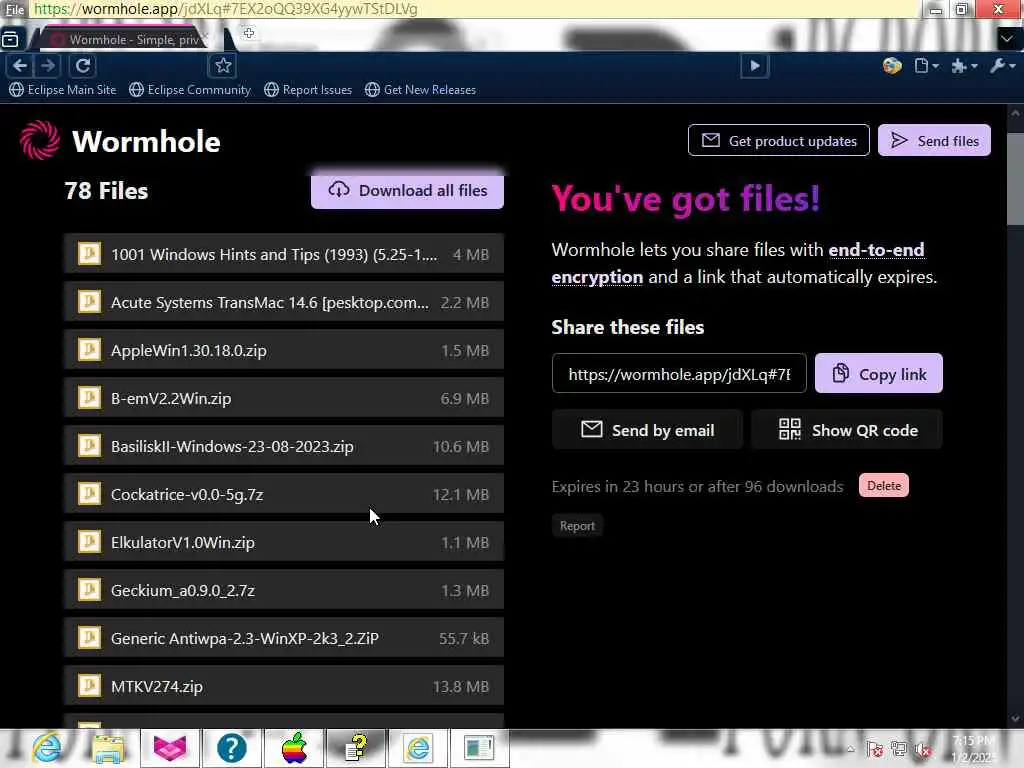Image resolution: width=1024 pixels, height=768 pixels.
Task: Click the Report button
Action: [577, 526]
